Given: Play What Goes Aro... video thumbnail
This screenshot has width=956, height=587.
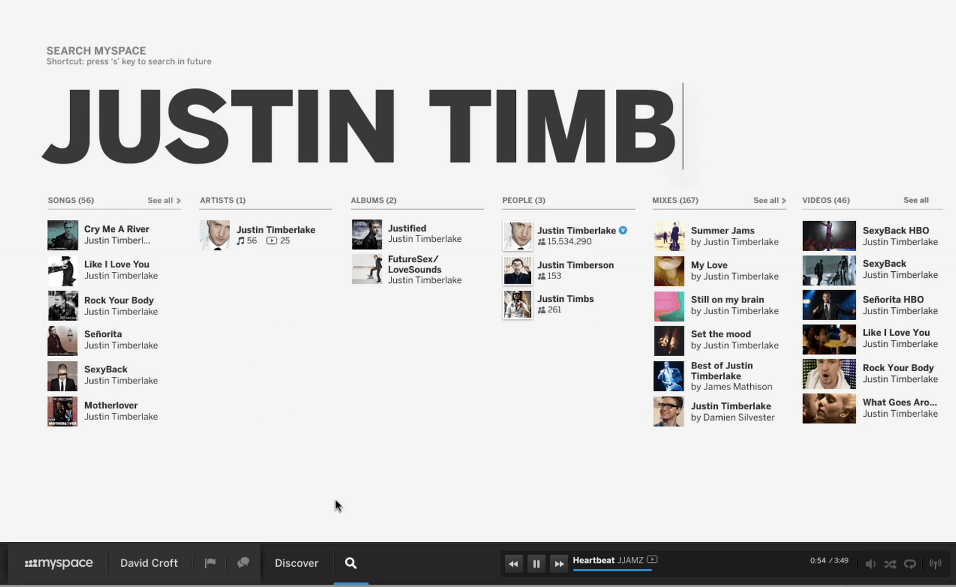Looking at the screenshot, I should [829, 408].
